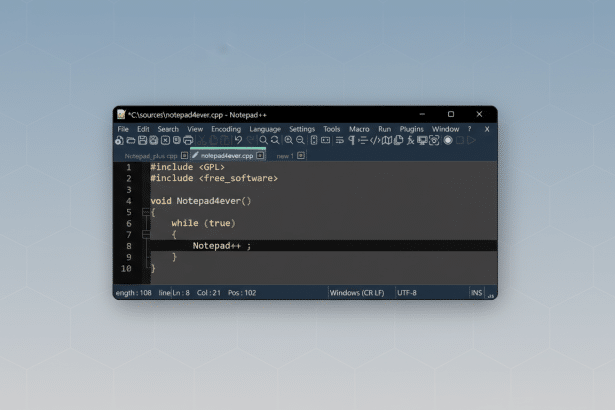The image size is (615, 410).
Task: Click the Close document toolbar icon
Action: (x=166, y=140)
